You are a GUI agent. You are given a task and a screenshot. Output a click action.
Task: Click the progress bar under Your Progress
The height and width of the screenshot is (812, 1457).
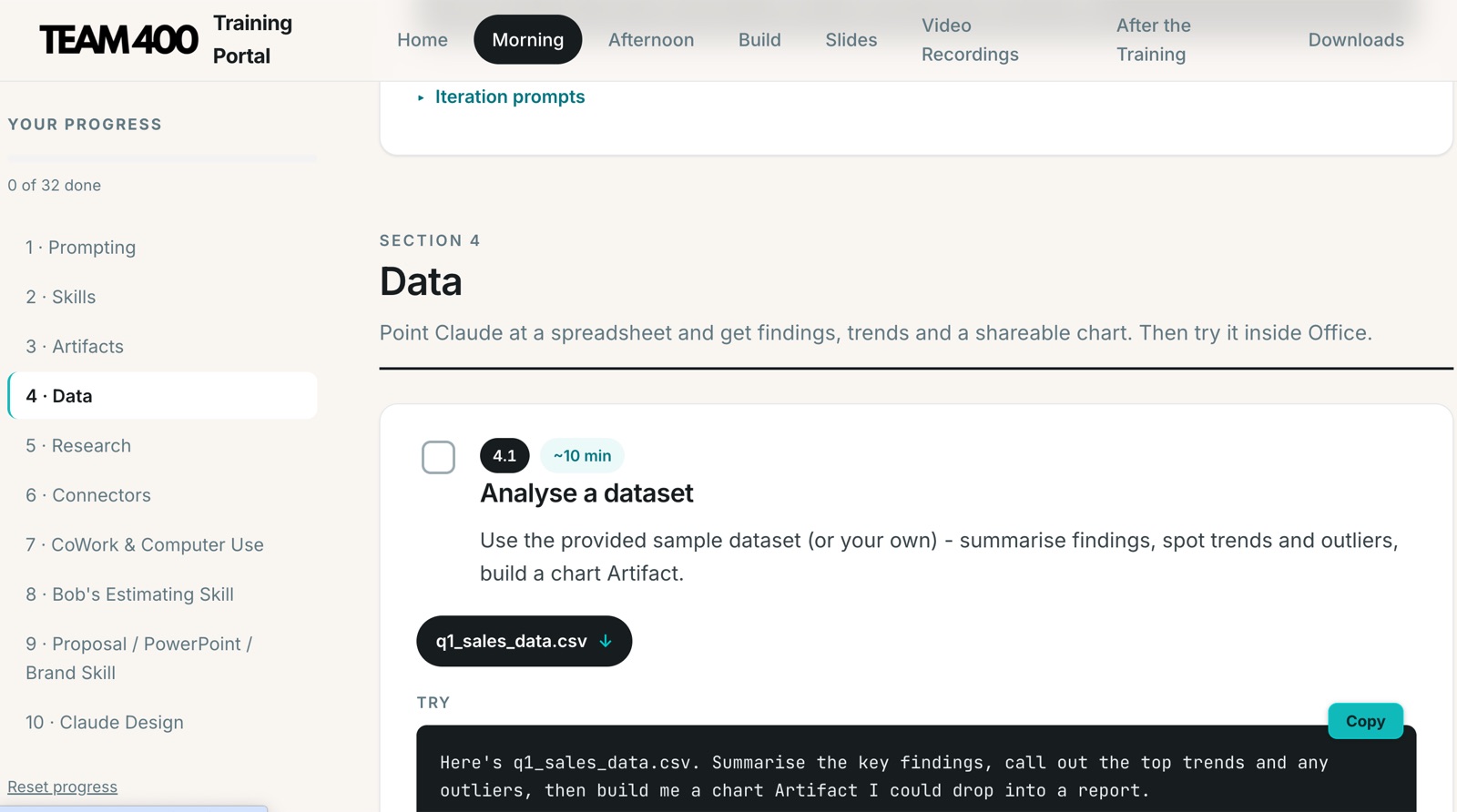[x=162, y=159]
